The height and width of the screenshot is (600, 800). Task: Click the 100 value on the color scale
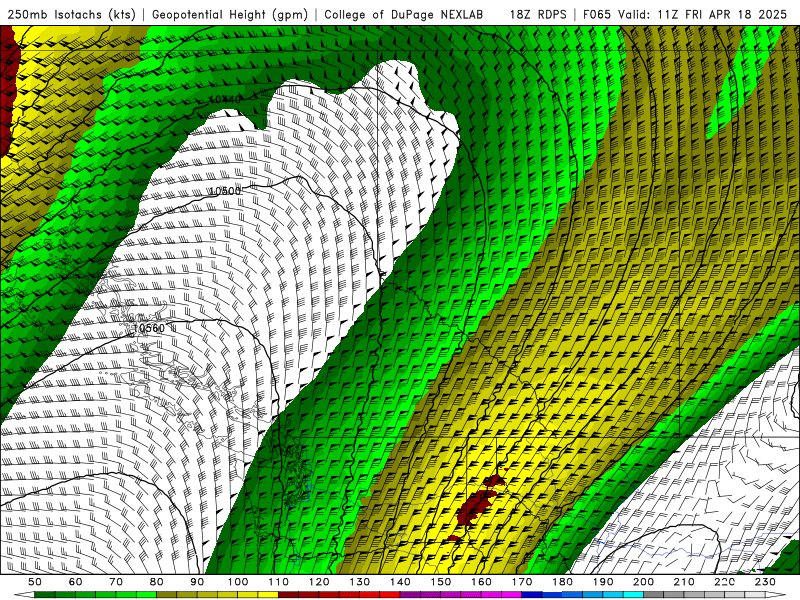tap(238, 582)
